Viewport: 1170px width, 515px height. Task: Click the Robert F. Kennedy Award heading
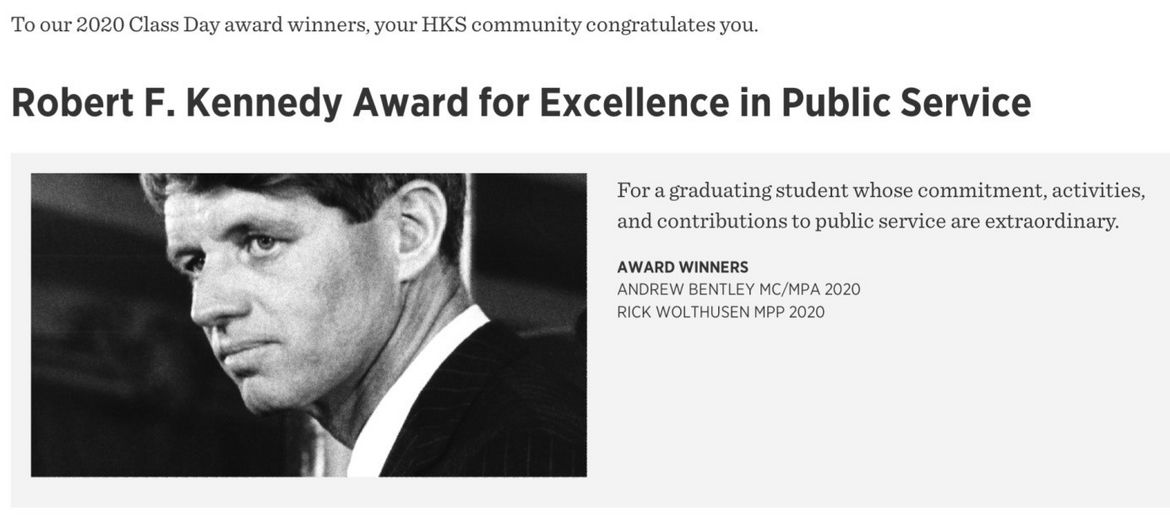(x=521, y=103)
